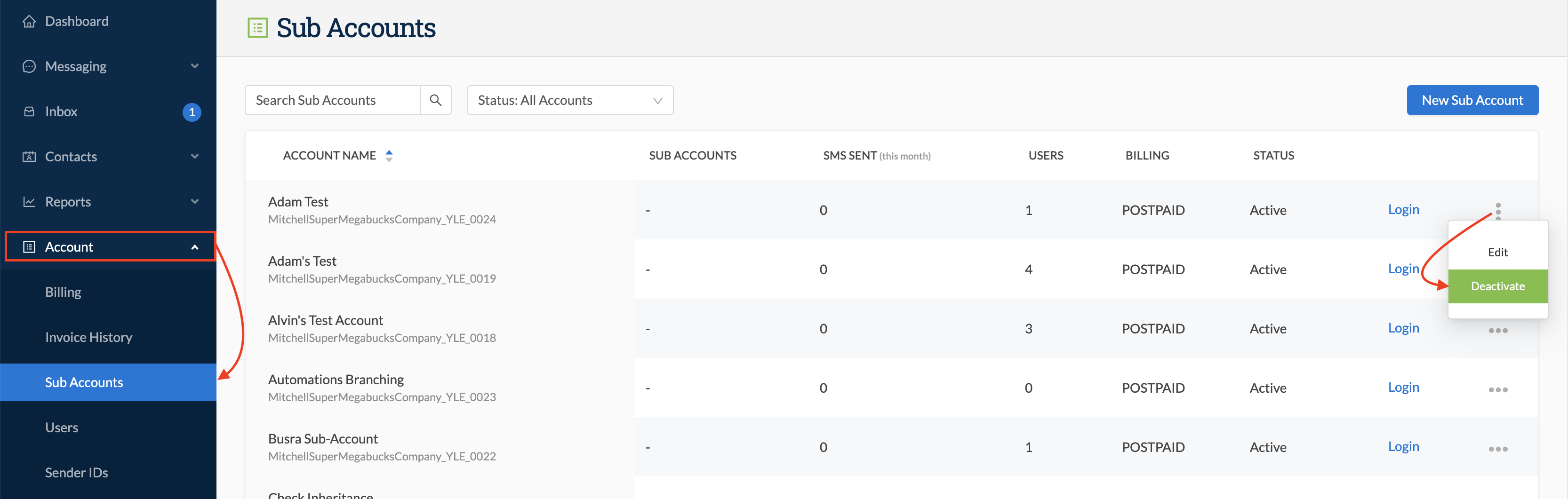Expand the Contacts menu chevron
Image resolution: width=1568 pixels, height=499 pixels.
point(195,157)
